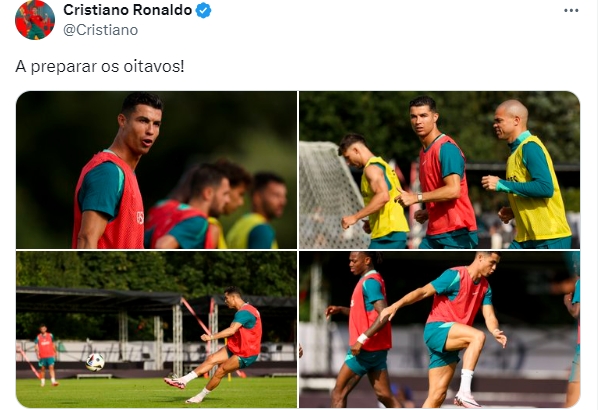Open the top-left close-up training photo
Viewport: 599px width, 410px height.
[156, 170]
